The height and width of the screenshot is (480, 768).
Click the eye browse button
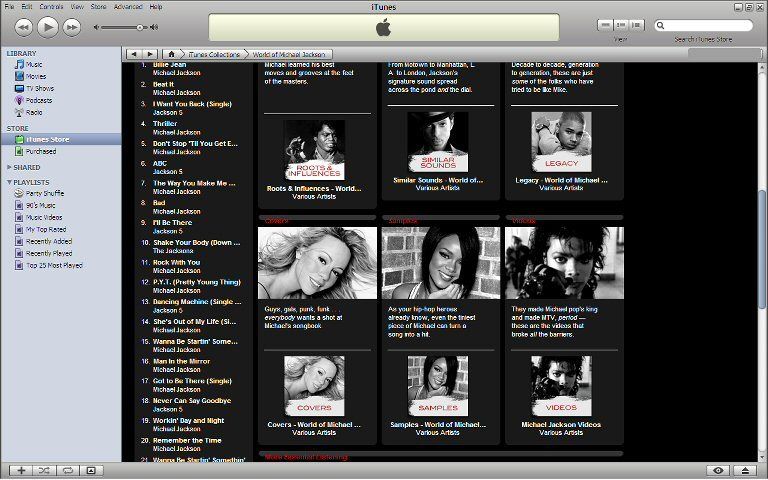(719, 471)
